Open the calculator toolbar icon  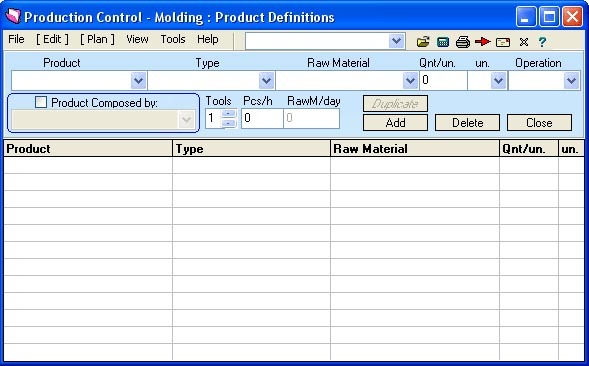443,42
